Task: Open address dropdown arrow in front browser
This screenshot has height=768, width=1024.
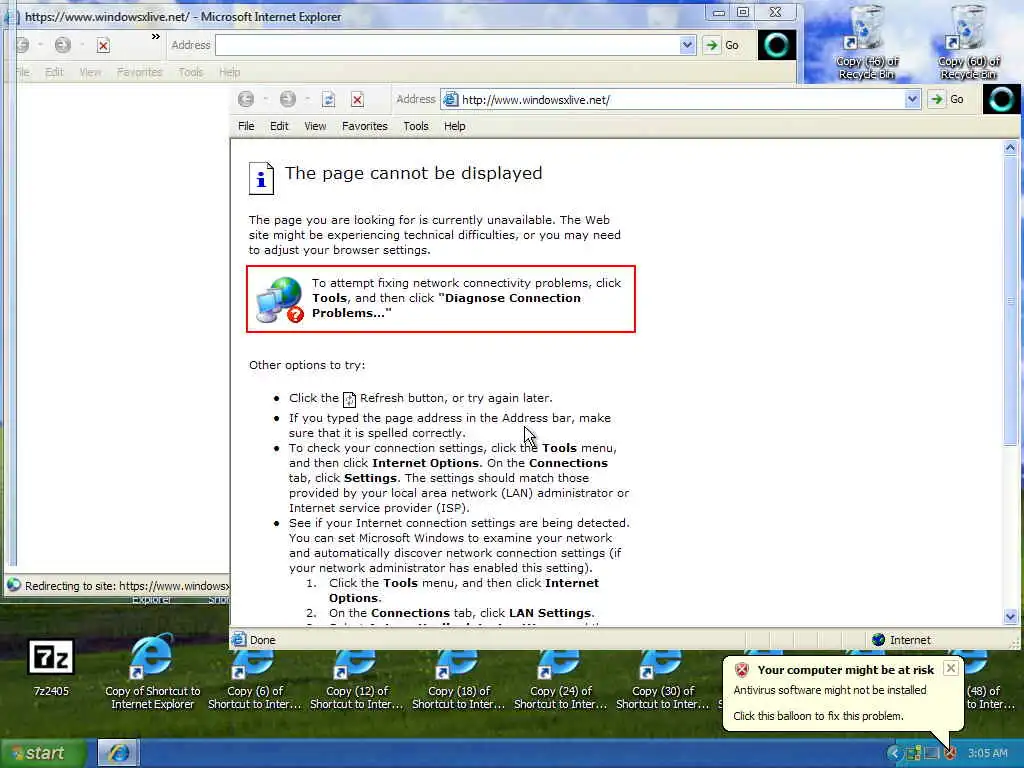Action: point(912,99)
